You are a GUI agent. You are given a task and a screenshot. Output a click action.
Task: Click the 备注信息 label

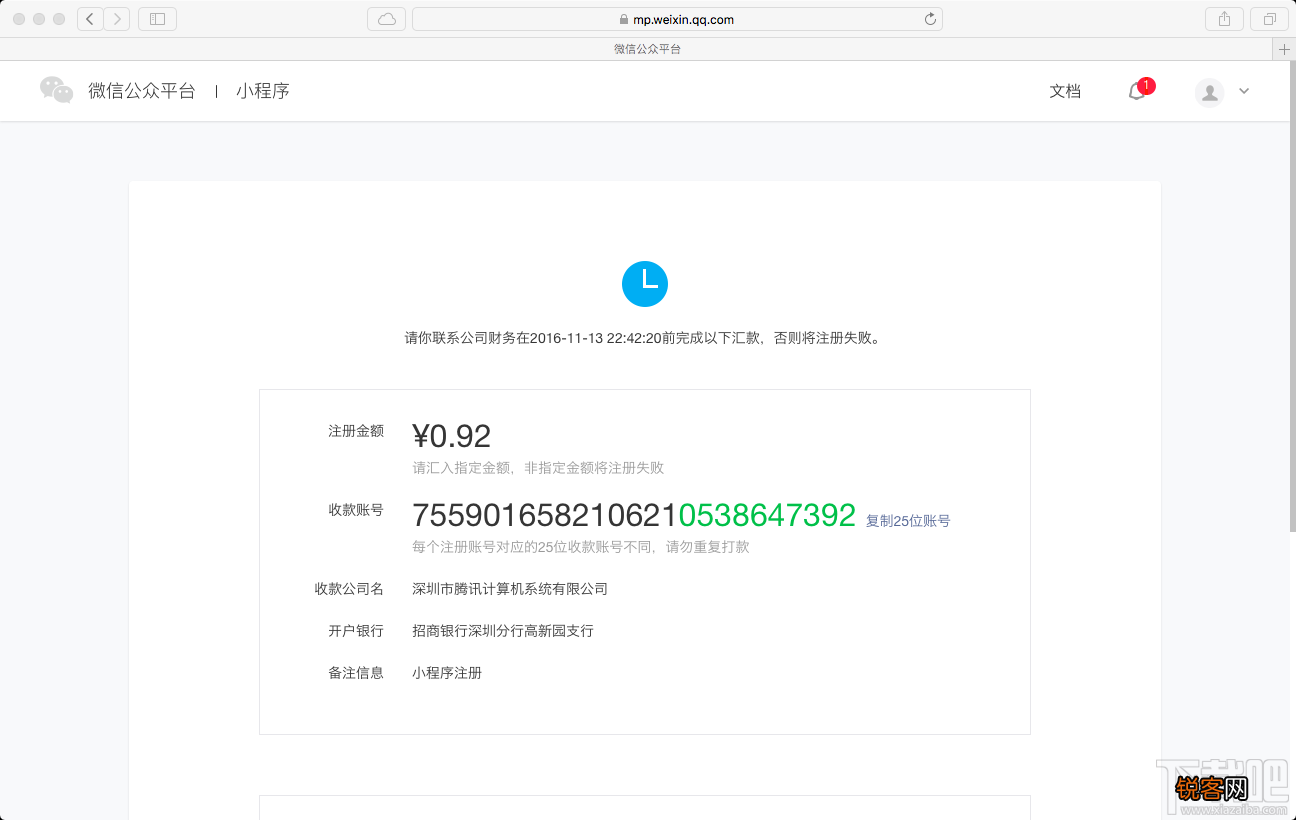tap(356, 673)
